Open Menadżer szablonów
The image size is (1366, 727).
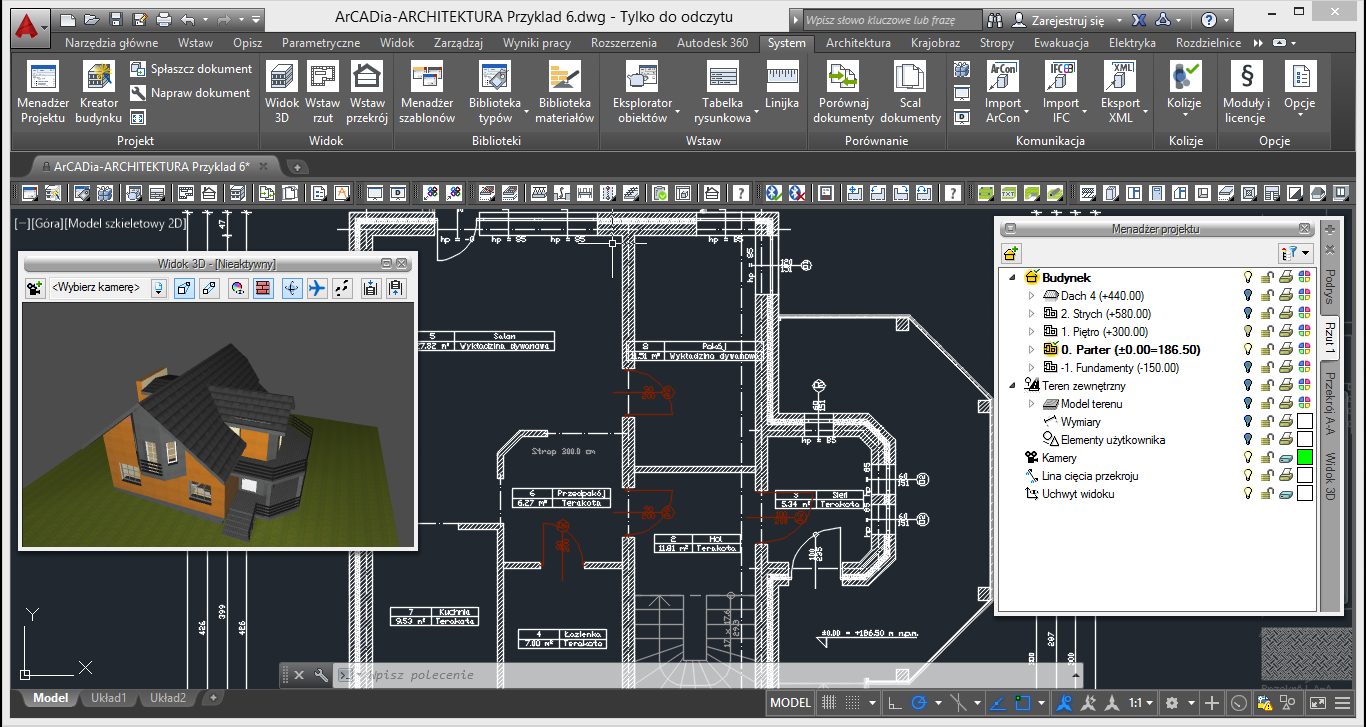pos(427,92)
